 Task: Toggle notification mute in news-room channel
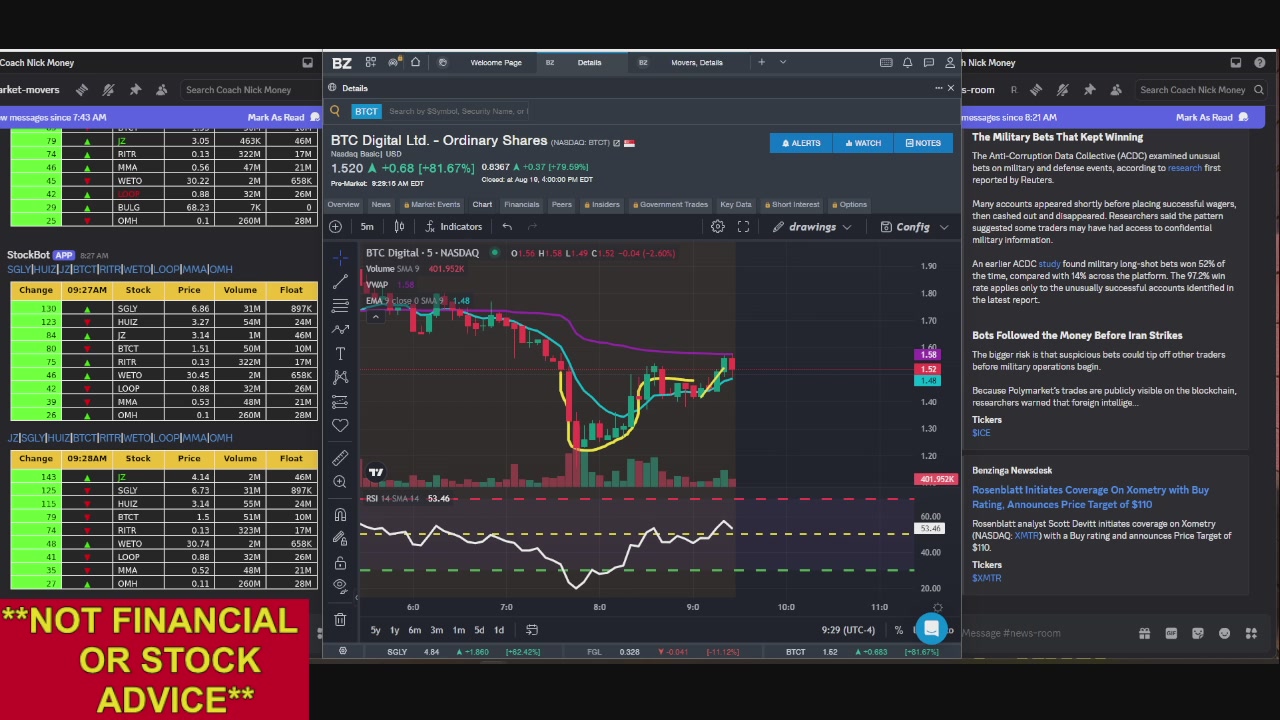click(x=1063, y=90)
